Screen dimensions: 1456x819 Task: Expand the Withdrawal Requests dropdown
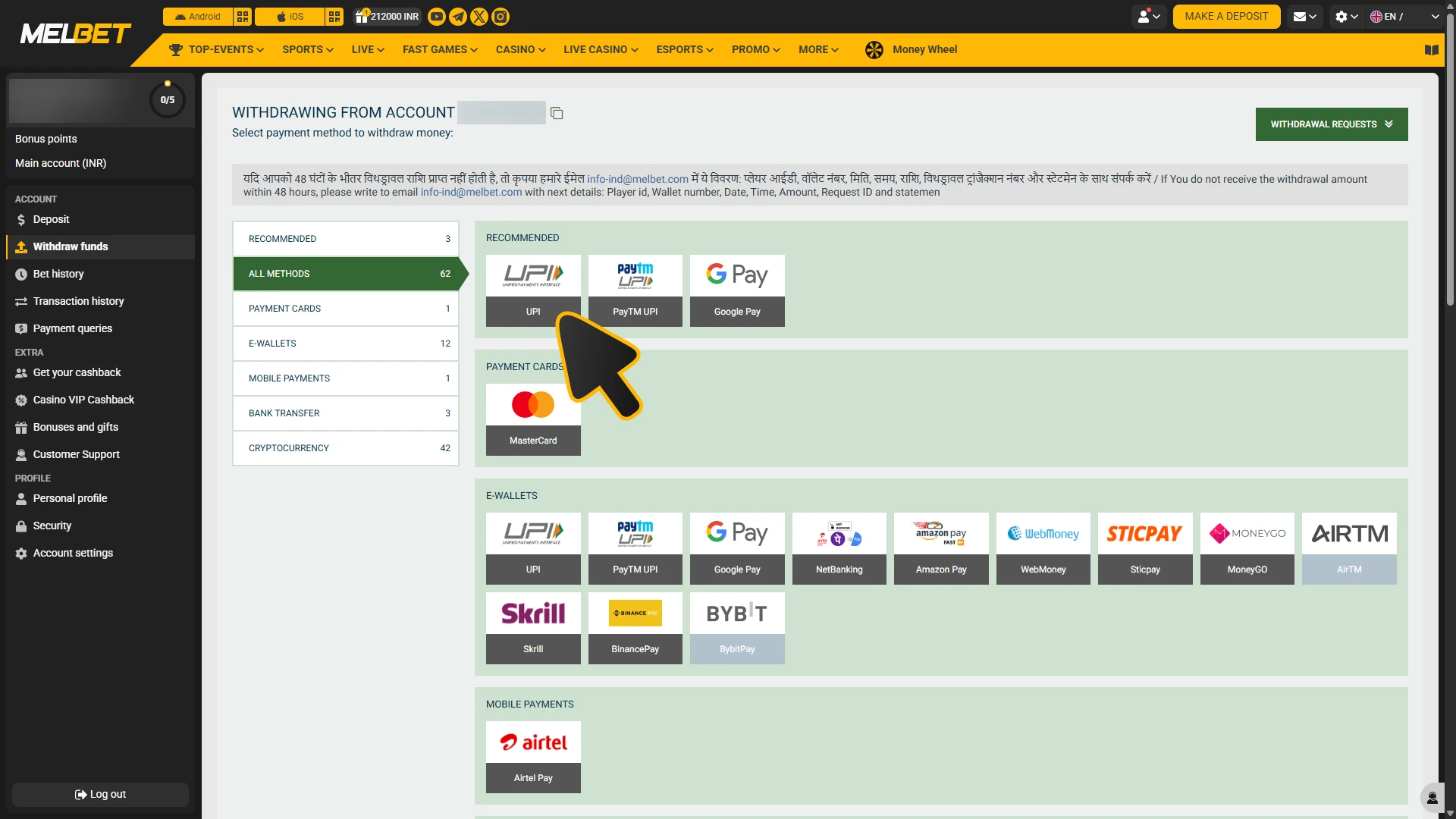point(1332,124)
